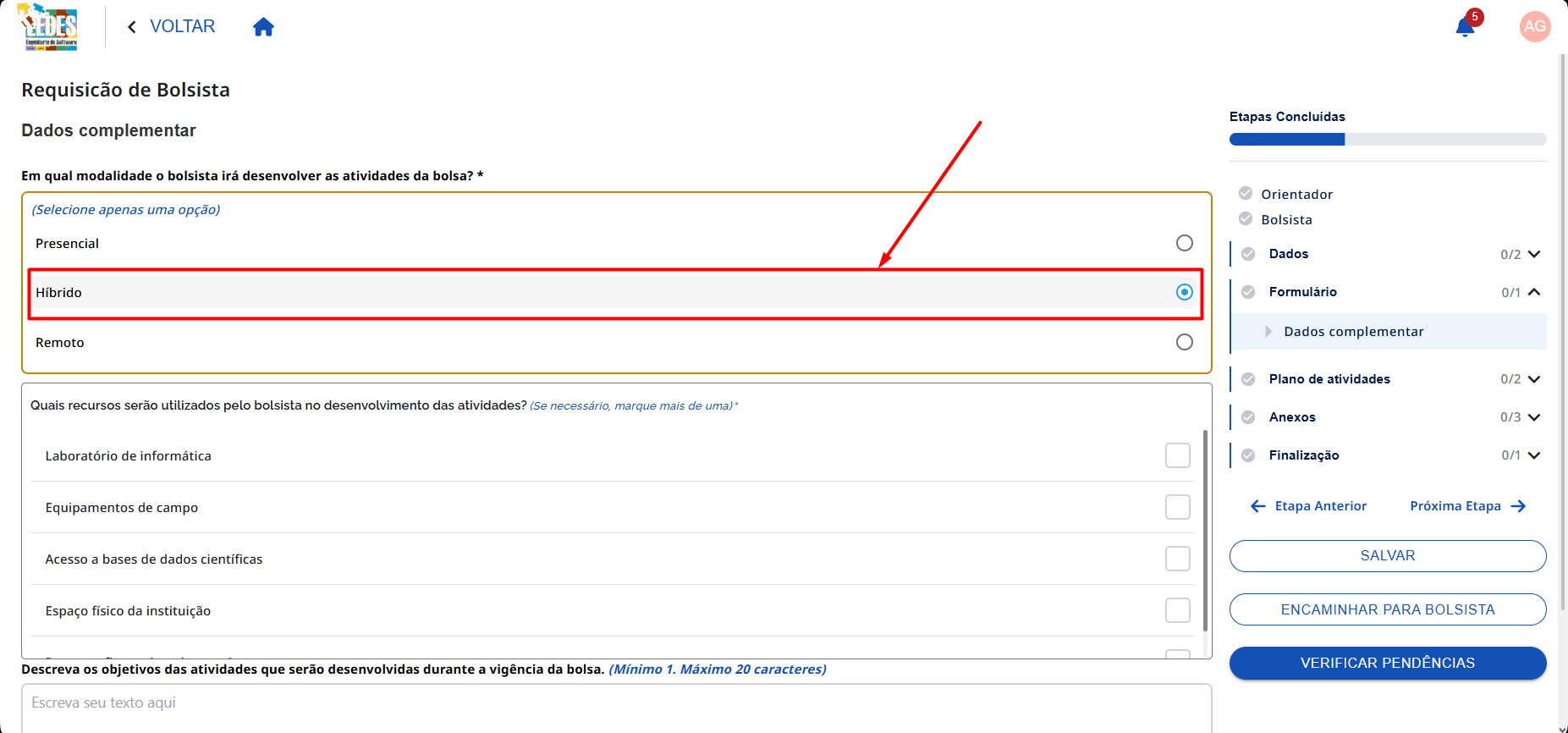This screenshot has height=733, width=1568.
Task: Click the Etapas Concluídas progress bar
Action: 1388,140
